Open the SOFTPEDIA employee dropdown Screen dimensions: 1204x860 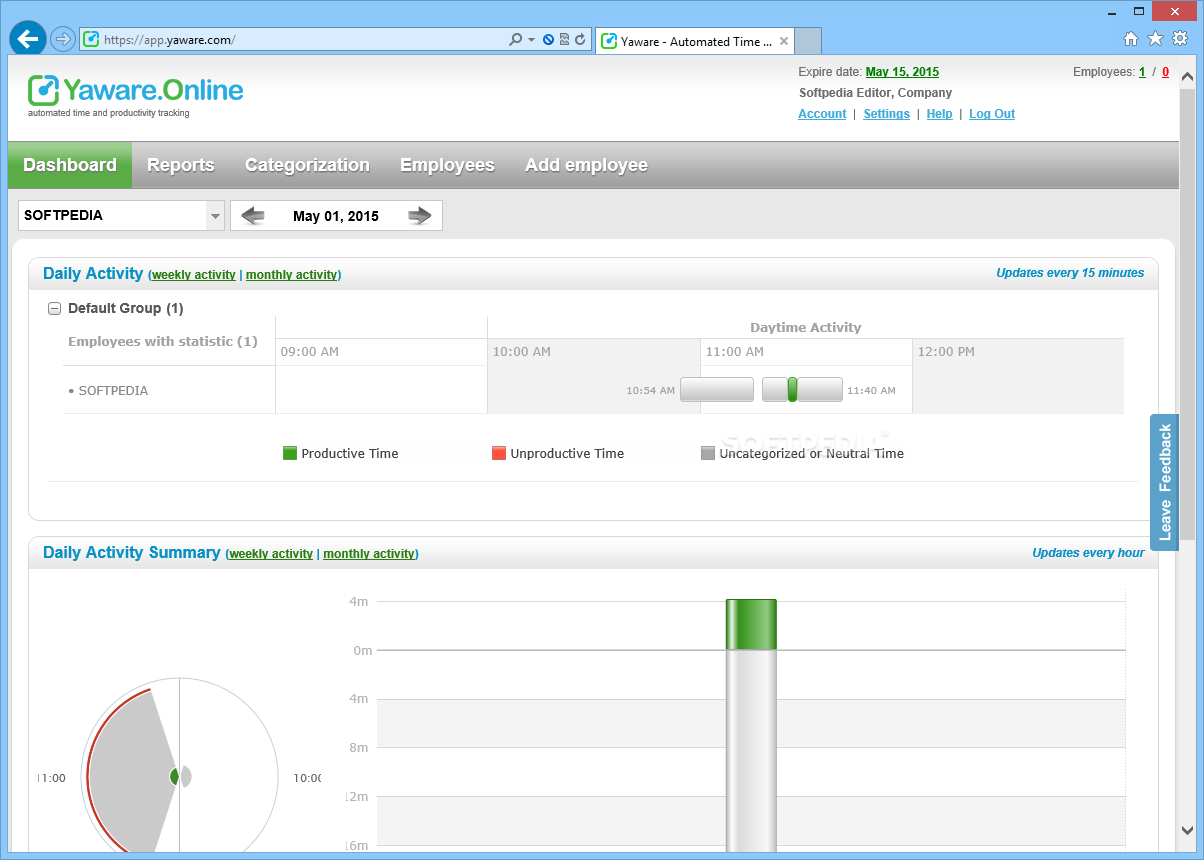(x=121, y=215)
